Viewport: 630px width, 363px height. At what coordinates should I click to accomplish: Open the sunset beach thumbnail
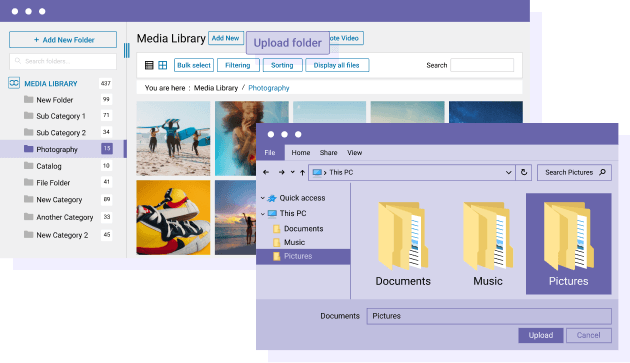pos(235,217)
